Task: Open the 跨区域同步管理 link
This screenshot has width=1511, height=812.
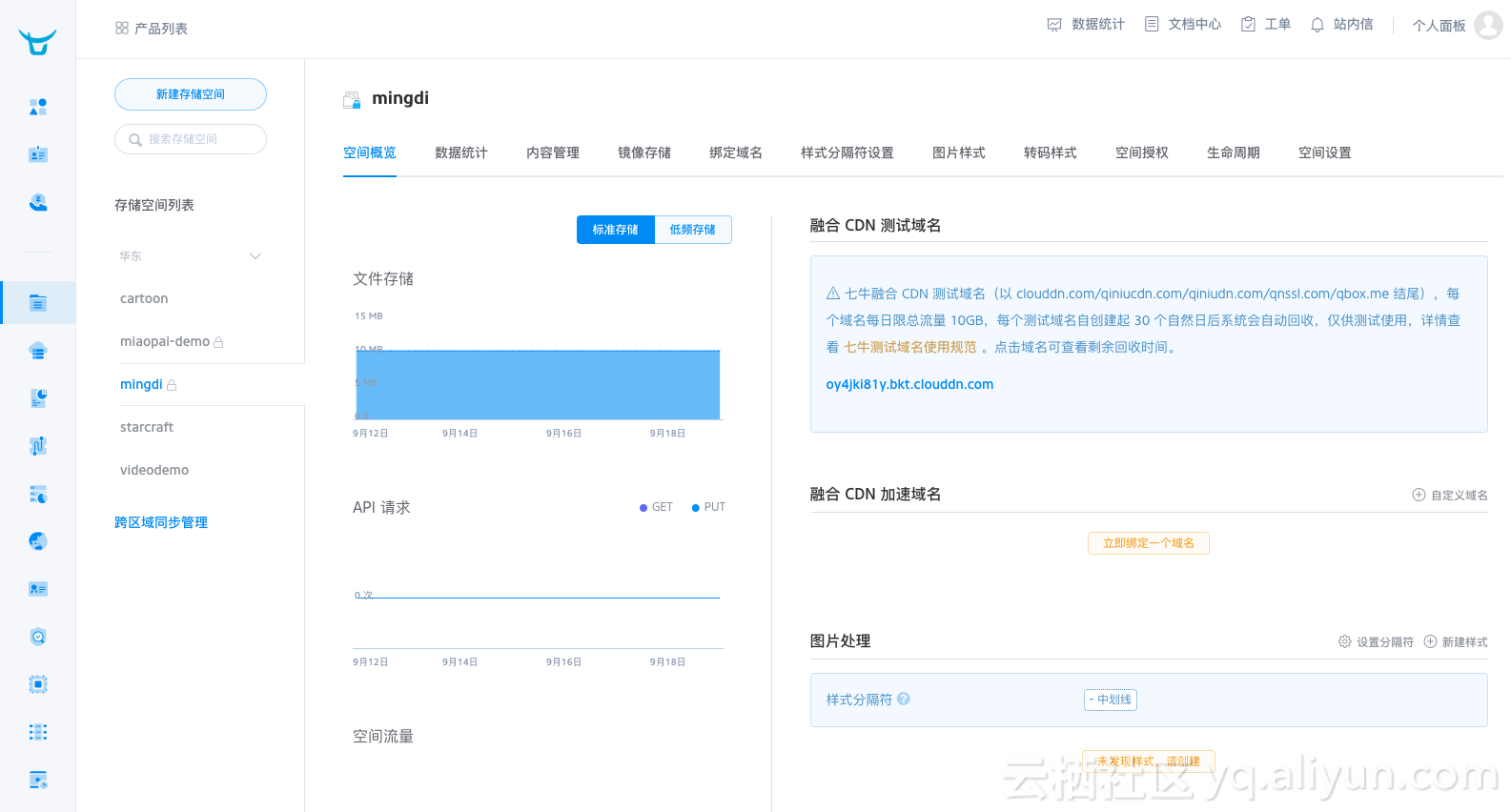Action: 161,522
